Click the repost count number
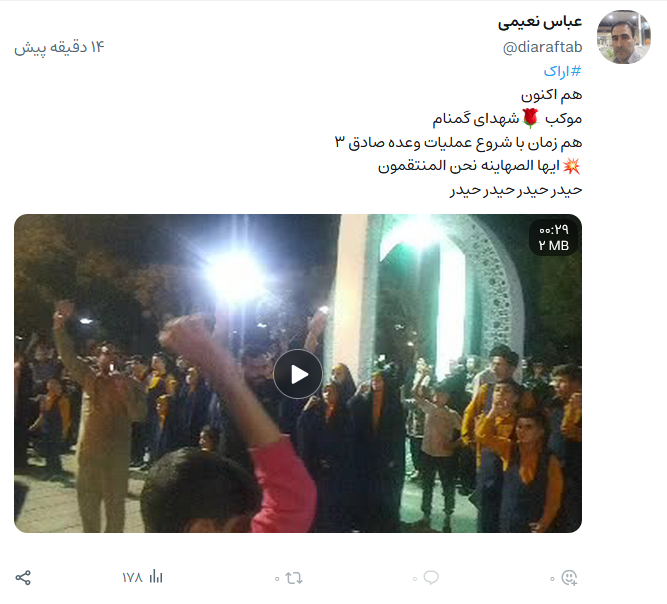 [x=277, y=579]
